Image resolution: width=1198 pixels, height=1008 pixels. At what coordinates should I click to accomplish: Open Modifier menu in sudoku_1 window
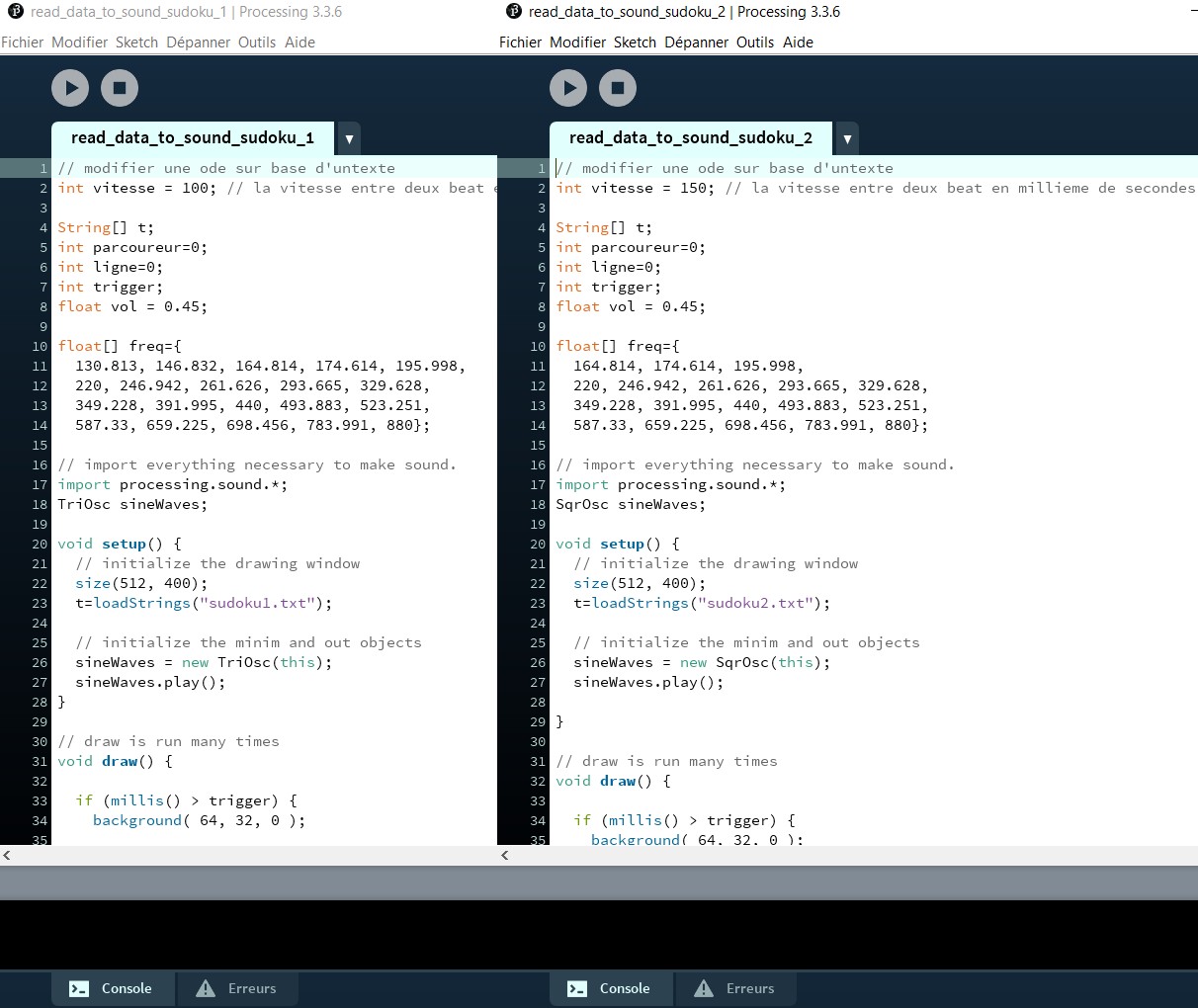79,42
